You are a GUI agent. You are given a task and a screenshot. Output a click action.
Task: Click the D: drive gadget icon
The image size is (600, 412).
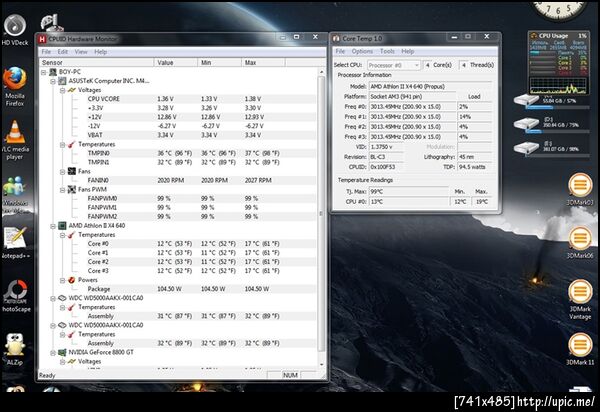[526, 123]
